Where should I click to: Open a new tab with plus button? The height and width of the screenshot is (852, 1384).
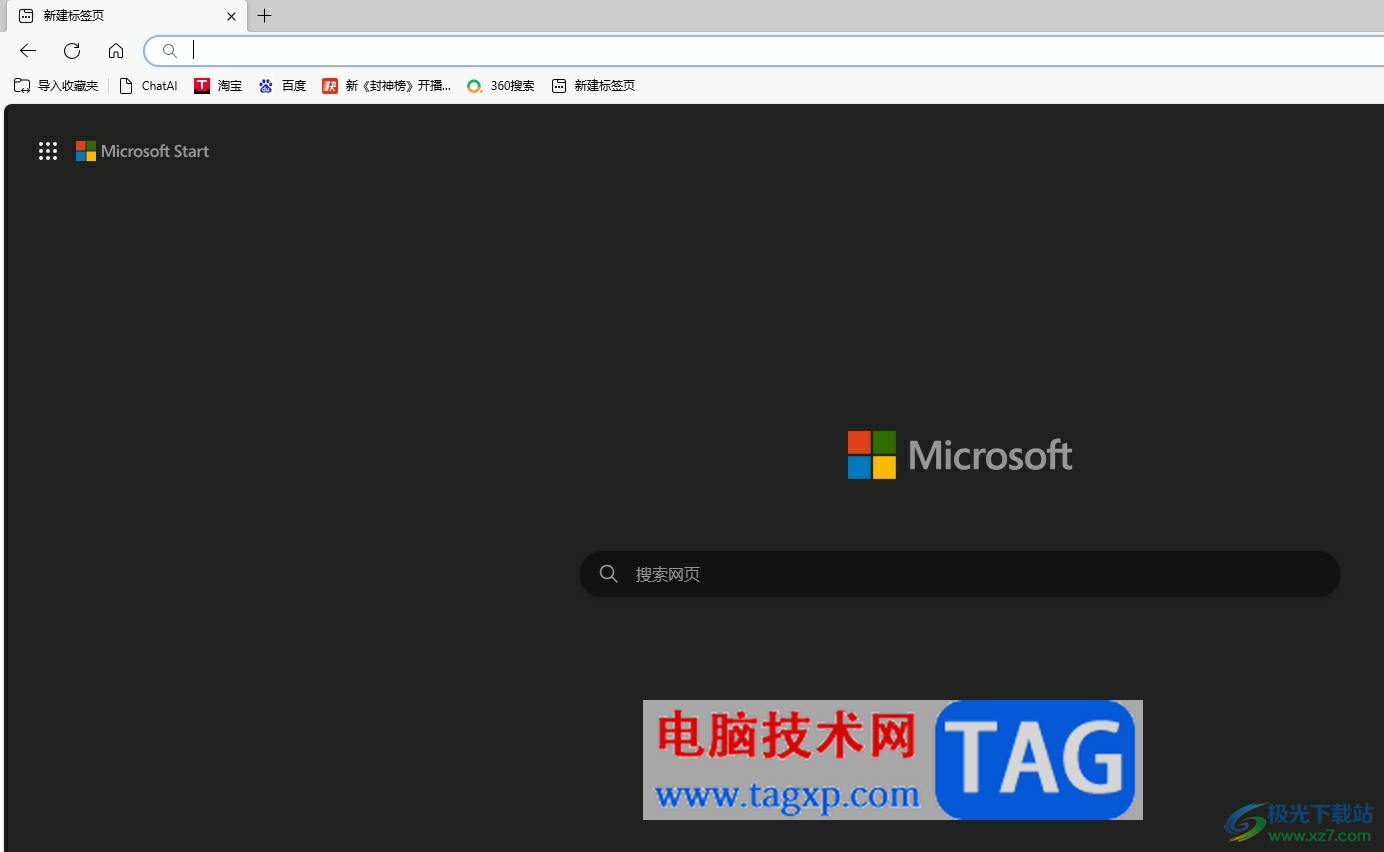(x=264, y=15)
